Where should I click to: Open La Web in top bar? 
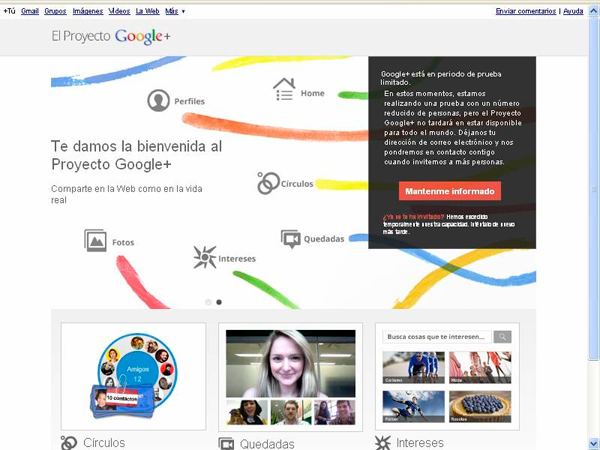coord(148,11)
